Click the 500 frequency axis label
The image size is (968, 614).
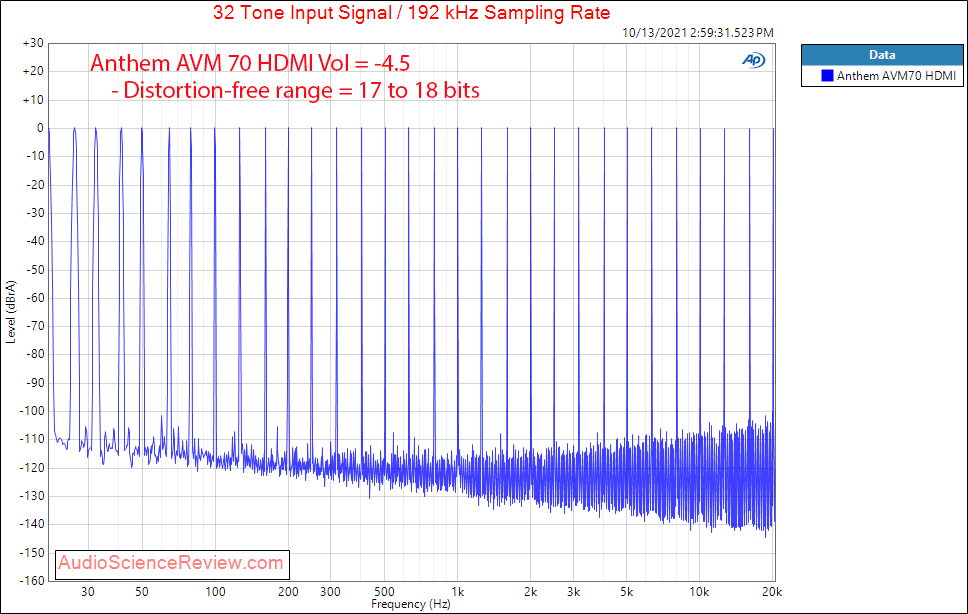click(x=384, y=592)
